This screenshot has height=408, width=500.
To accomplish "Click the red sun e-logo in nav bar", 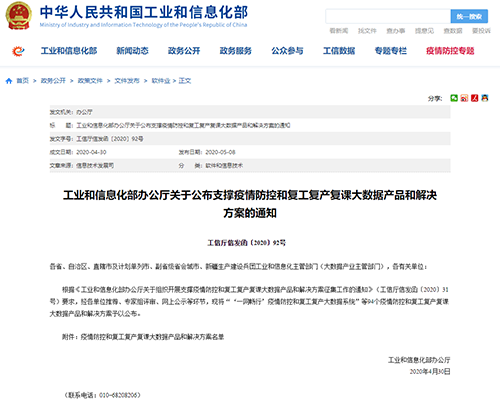I will coord(18,51).
